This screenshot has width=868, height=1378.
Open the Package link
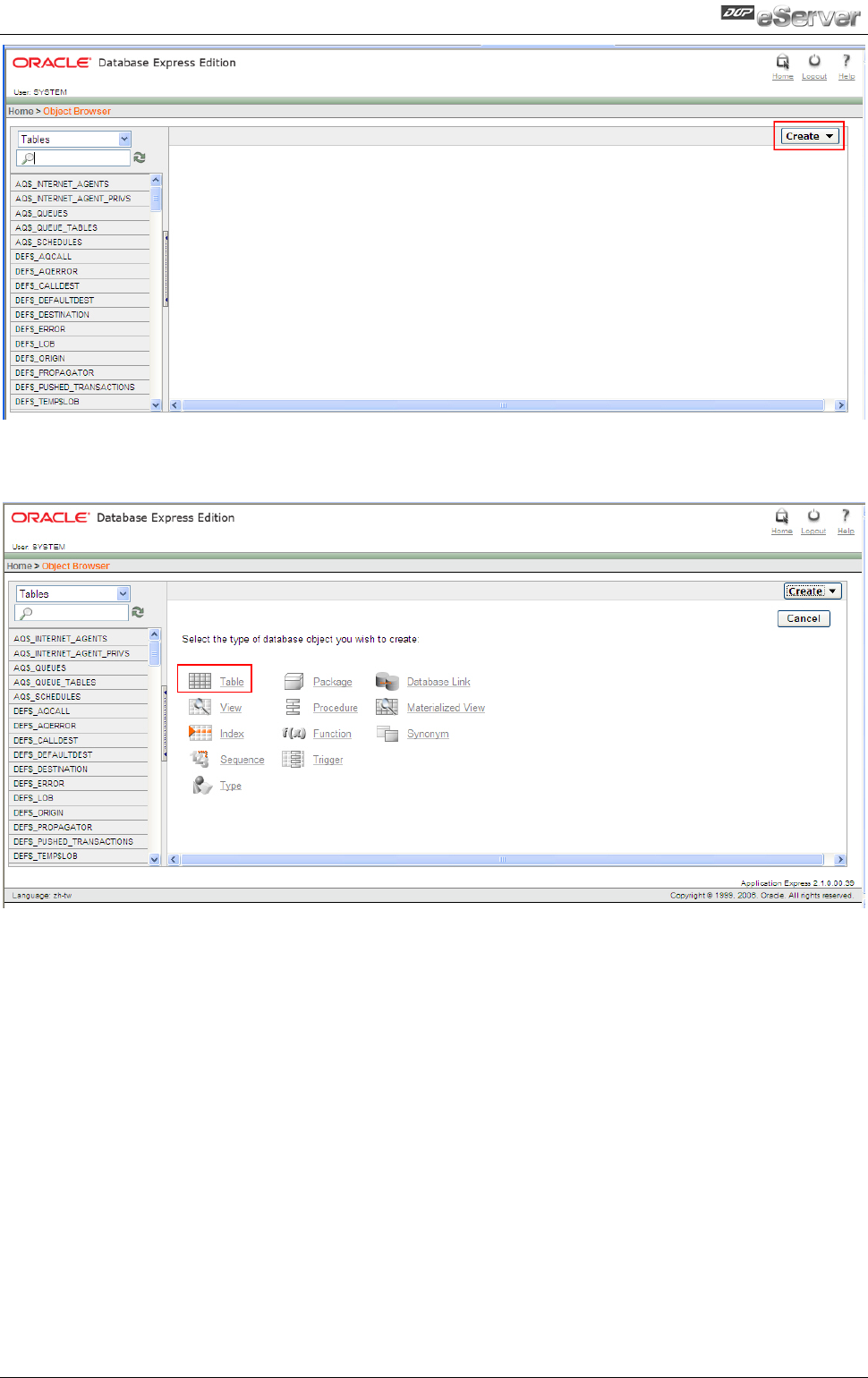(x=333, y=682)
